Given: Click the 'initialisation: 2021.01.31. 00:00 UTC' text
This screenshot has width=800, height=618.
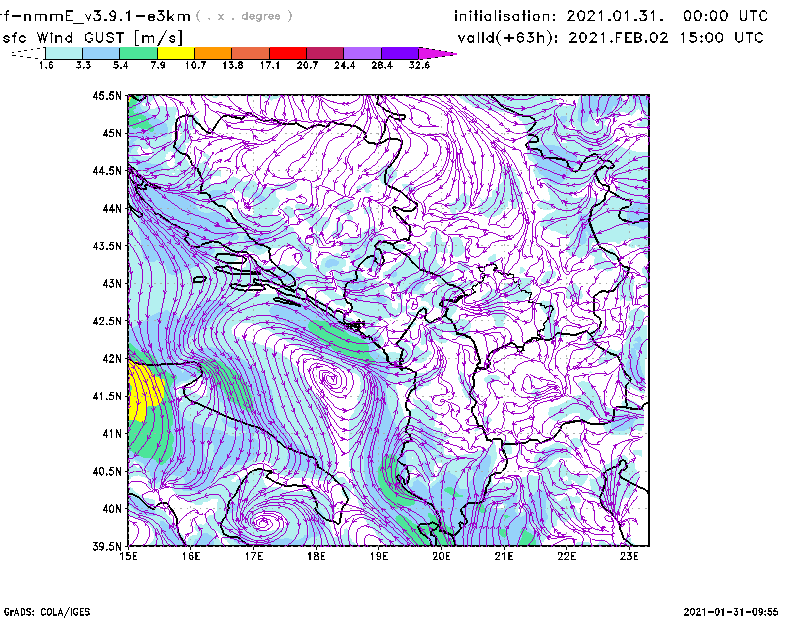Looking at the screenshot, I should tap(611, 16).
